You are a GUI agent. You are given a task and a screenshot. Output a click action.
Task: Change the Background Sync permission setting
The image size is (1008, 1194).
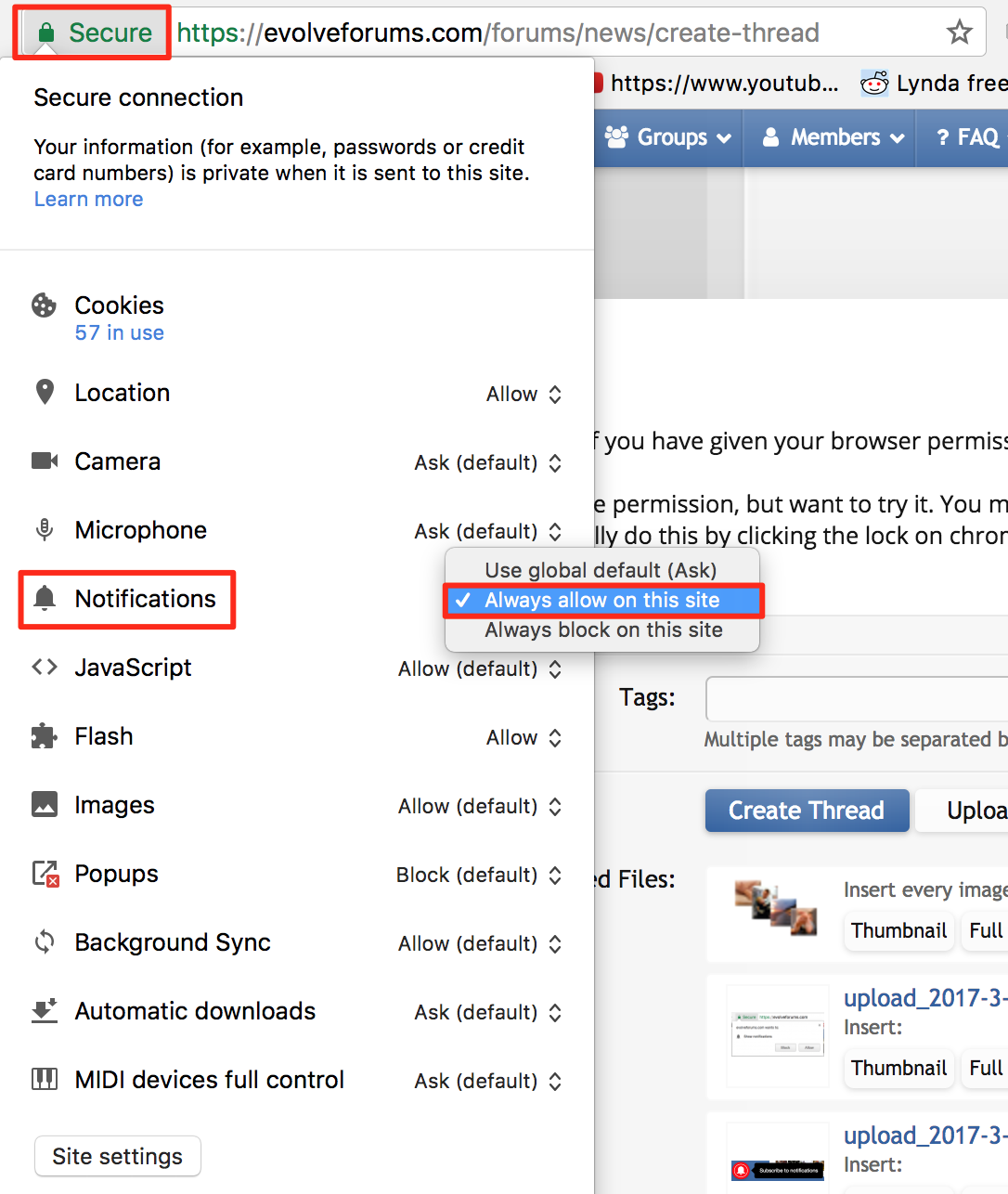(480, 944)
